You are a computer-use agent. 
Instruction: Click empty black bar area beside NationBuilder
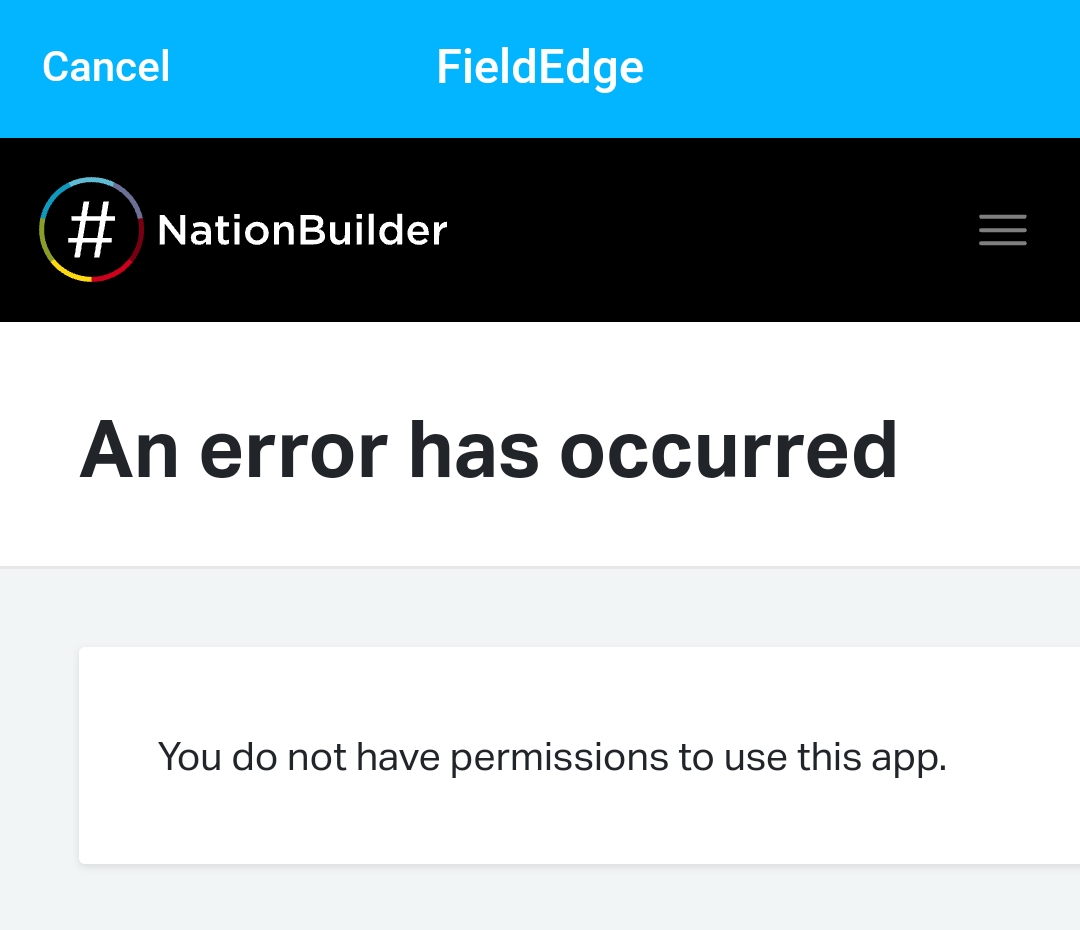point(700,230)
